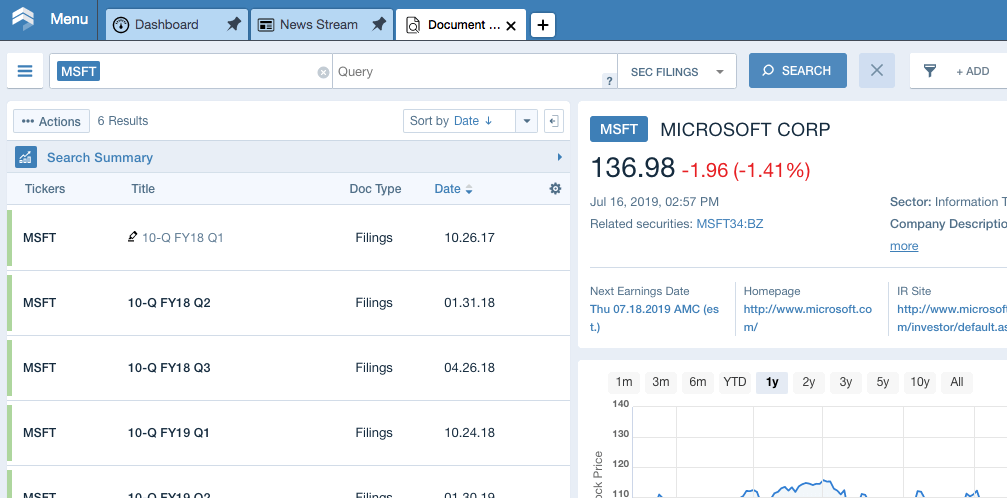The width and height of the screenshot is (1007, 498).
Task: Toggle Date column sort
Action: coord(453,189)
